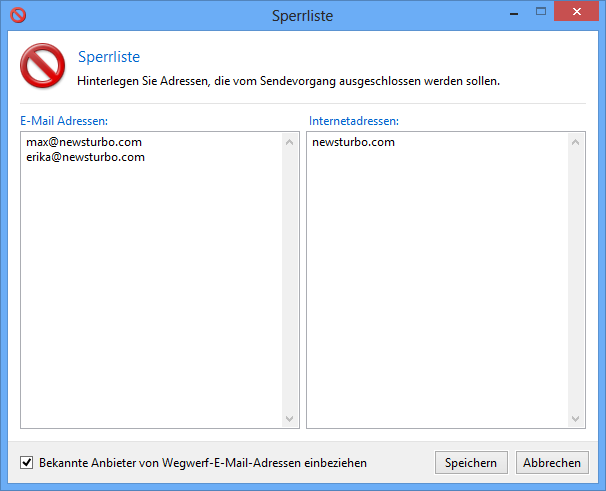
Task: Click up arrow of Internetadressen scrollbar
Action: (x=575, y=142)
